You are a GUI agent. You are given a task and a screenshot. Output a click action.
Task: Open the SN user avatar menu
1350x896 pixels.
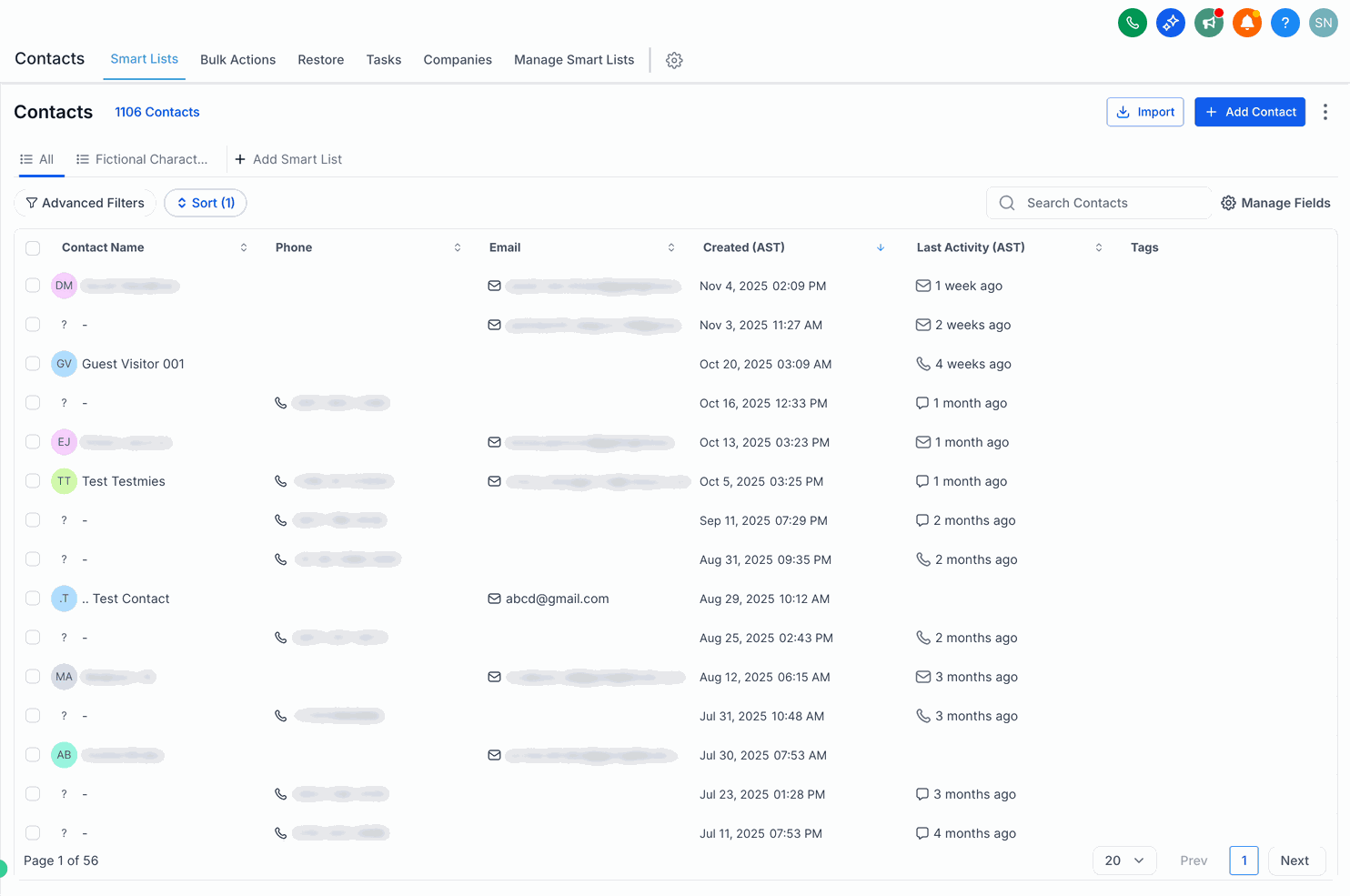(1323, 23)
